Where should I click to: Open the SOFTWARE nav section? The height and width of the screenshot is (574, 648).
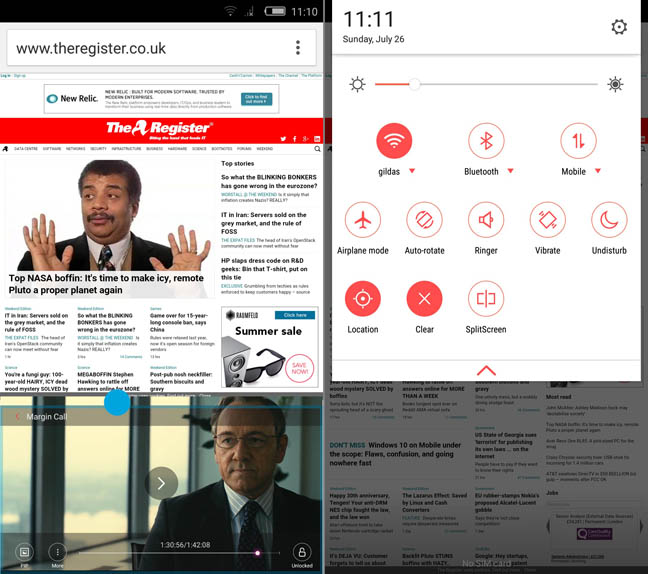click(52, 149)
